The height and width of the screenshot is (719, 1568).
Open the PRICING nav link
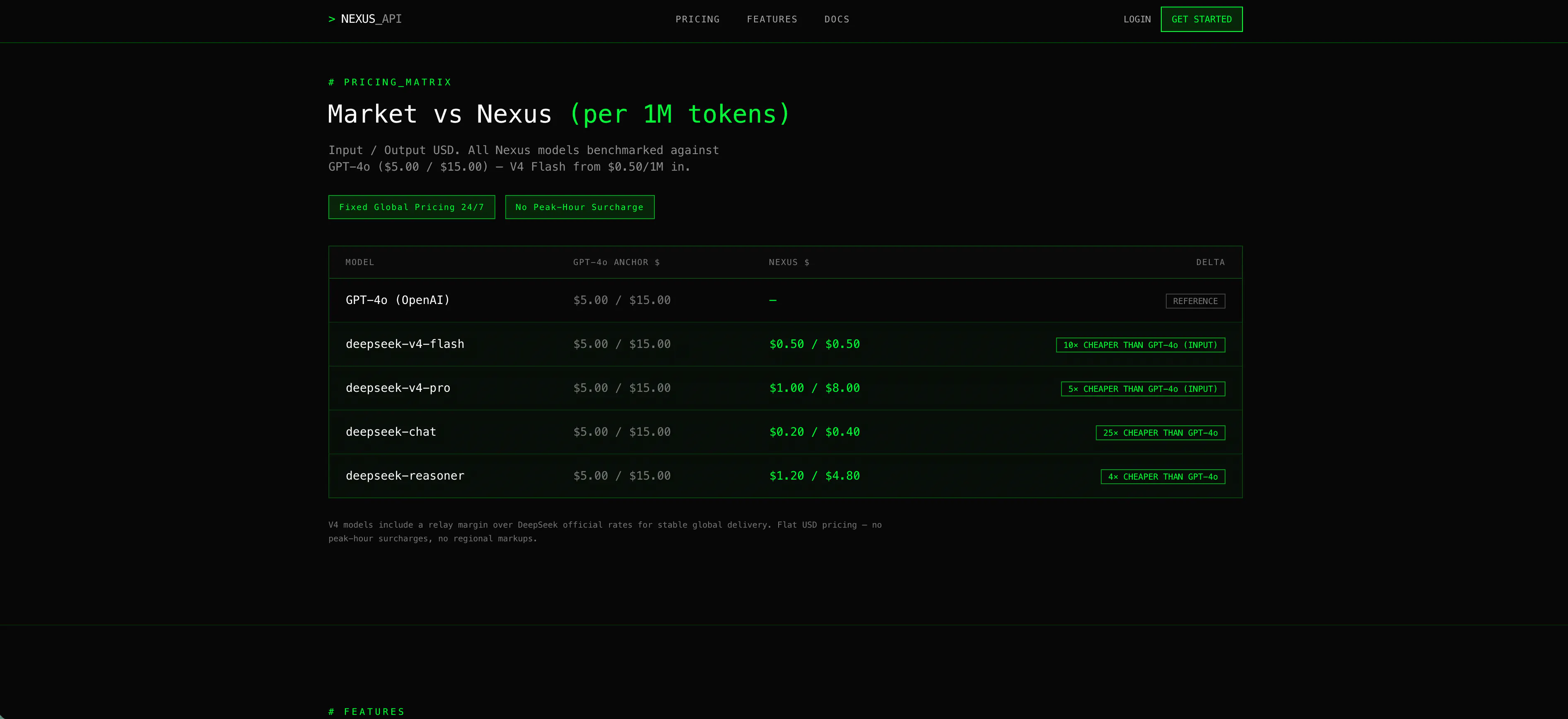pyautogui.click(x=697, y=19)
